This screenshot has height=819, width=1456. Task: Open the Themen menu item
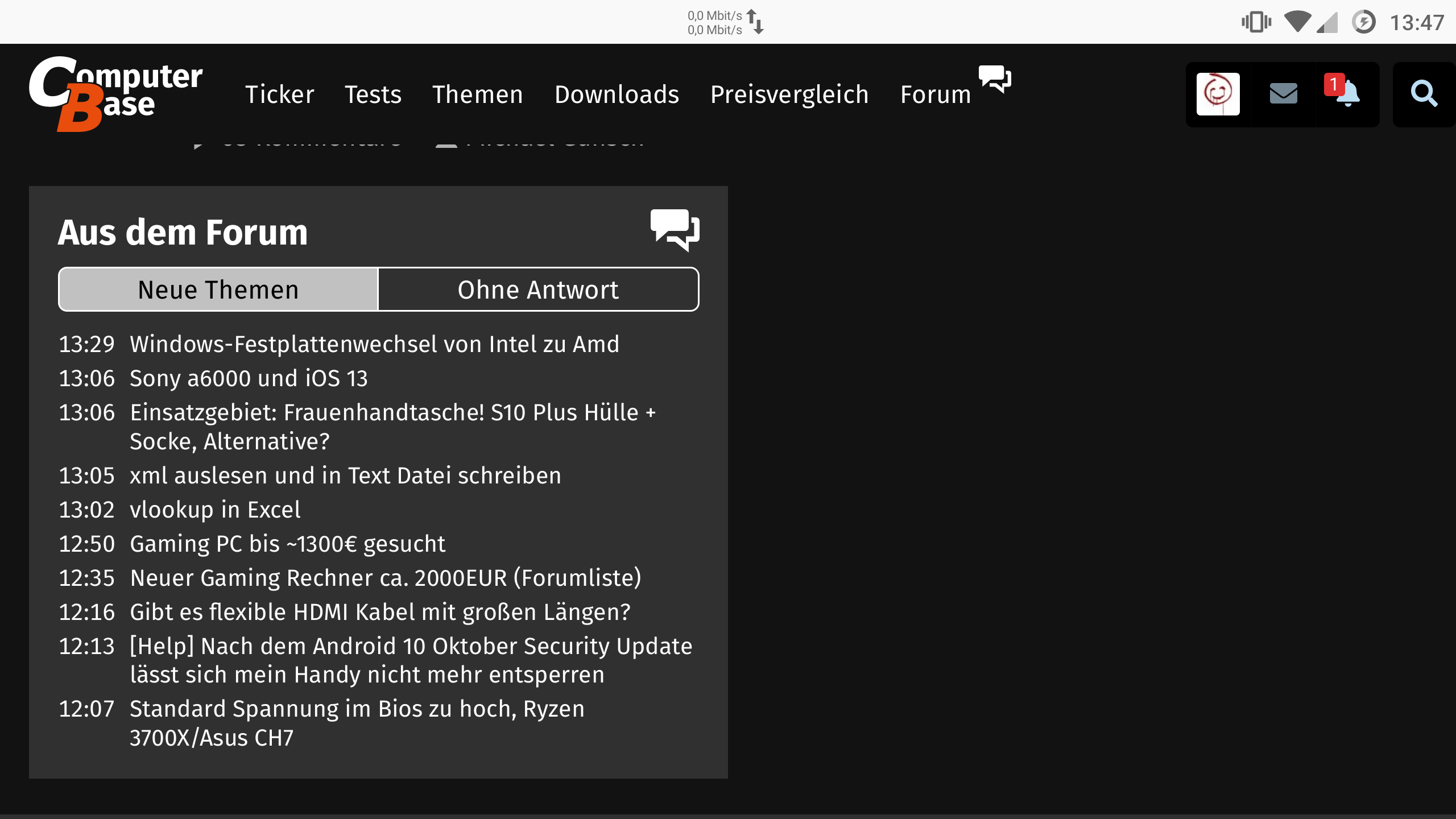pos(477,94)
